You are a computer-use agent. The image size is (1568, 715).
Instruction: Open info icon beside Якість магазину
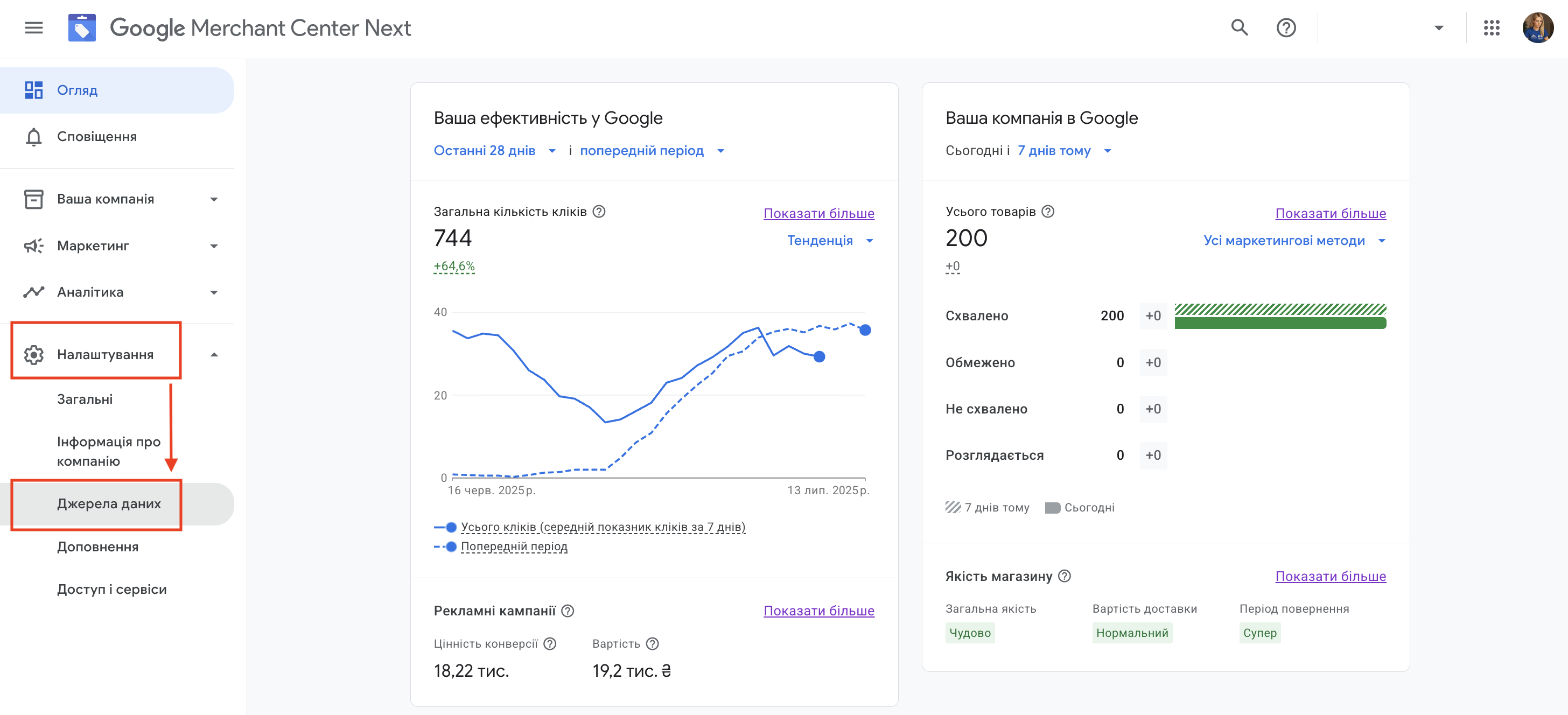tap(1064, 576)
